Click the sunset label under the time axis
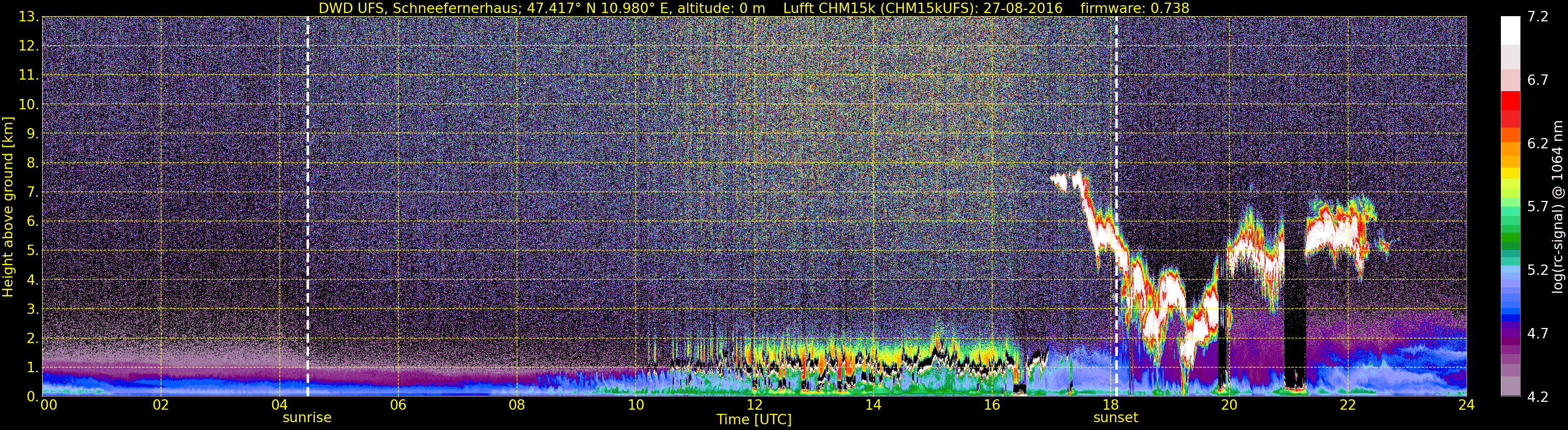The height and width of the screenshot is (430, 1568). (x=1116, y=418)
